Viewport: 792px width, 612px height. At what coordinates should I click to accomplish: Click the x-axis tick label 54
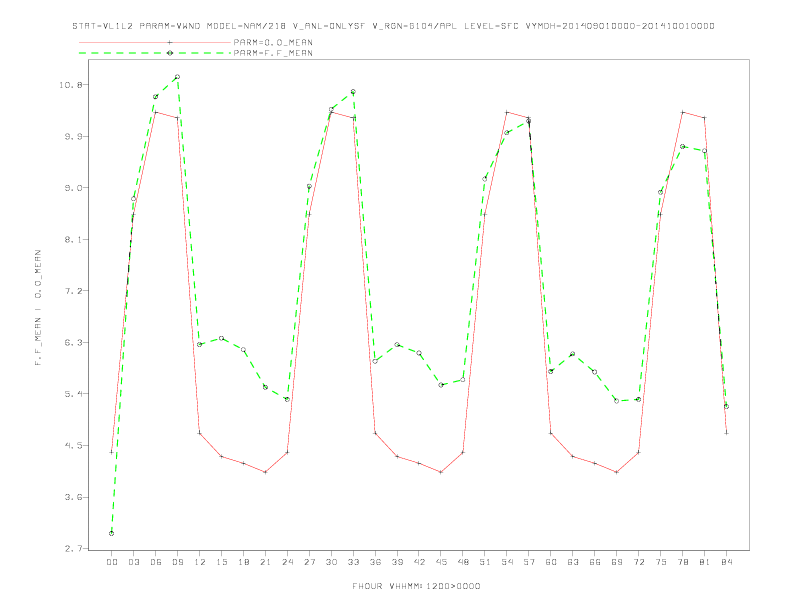pos(507,562)
